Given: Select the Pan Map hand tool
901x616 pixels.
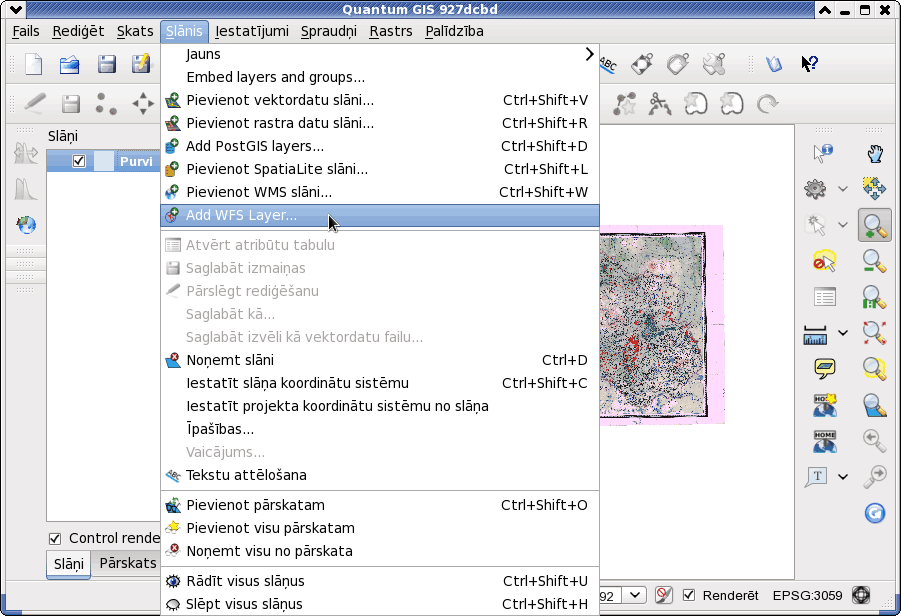Looking at the screenshot, I should pyautogui.click(x=875, y=153).
